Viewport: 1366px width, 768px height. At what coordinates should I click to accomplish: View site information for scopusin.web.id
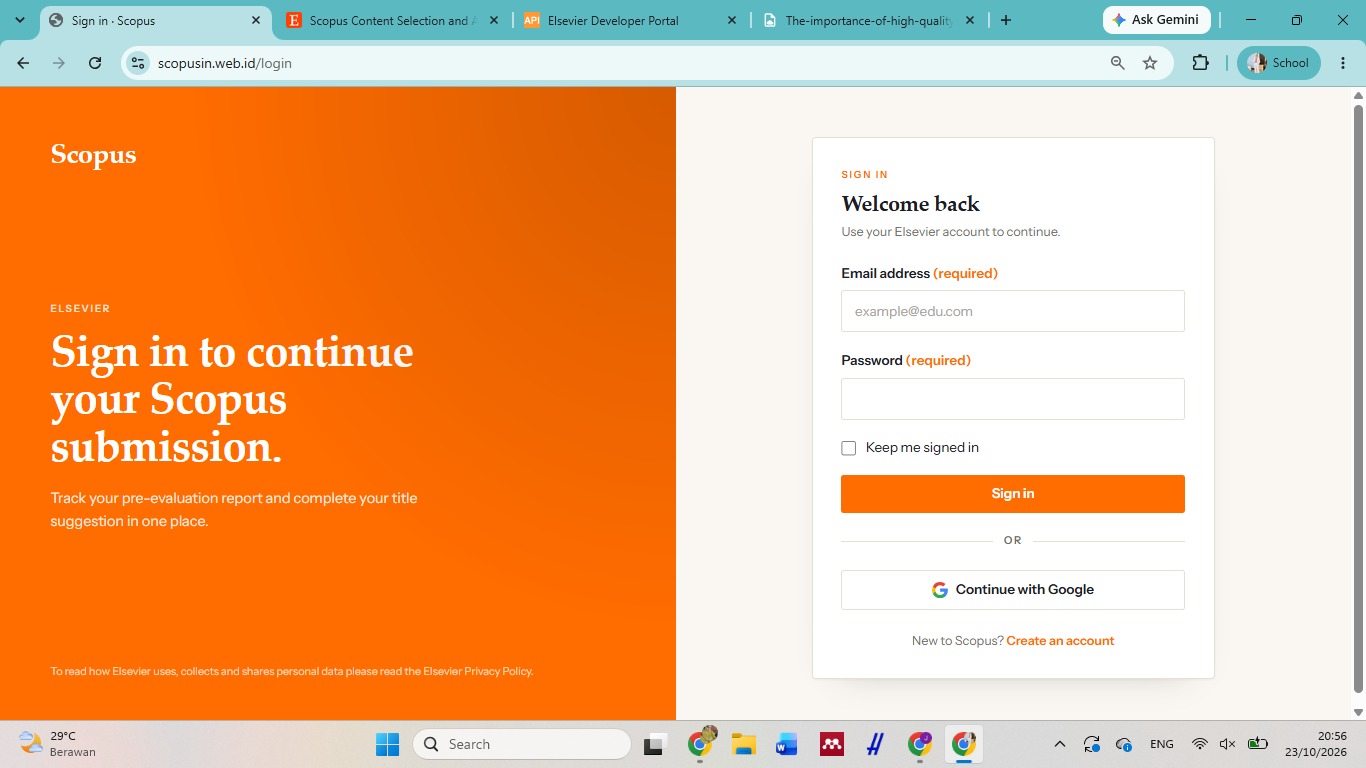(138, 63)
